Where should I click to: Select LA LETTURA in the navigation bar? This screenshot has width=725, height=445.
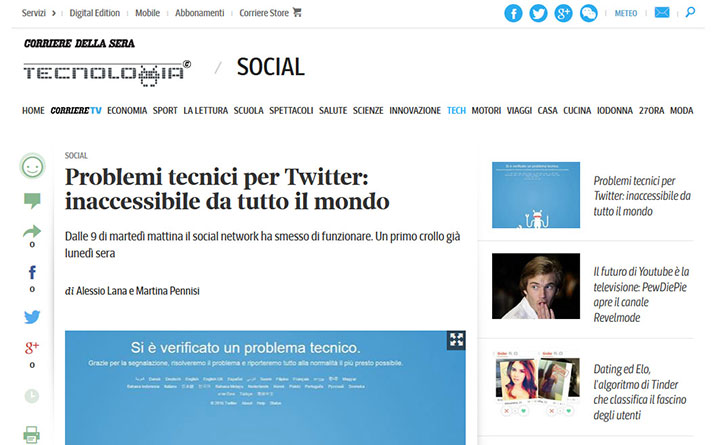[205, 111]
